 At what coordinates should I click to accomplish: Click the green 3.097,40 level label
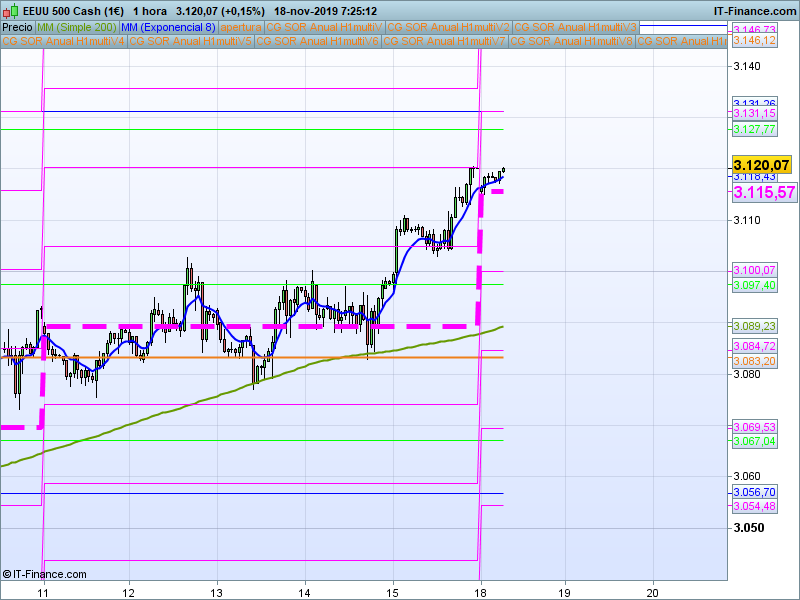click(755, 286)
